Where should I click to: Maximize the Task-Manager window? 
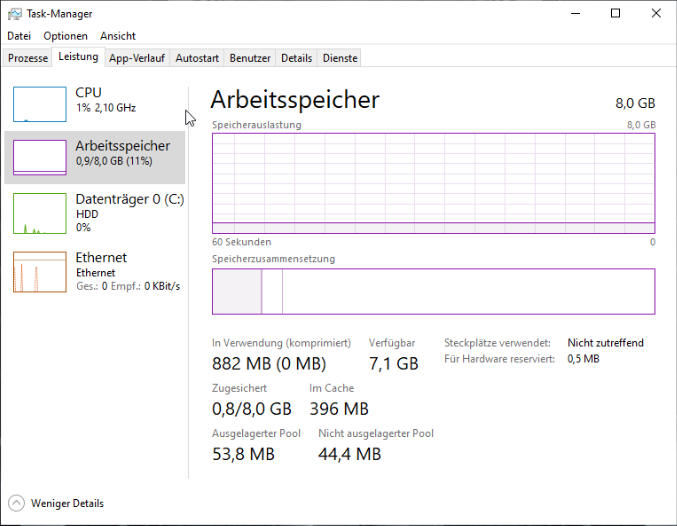tap(615, 13)
